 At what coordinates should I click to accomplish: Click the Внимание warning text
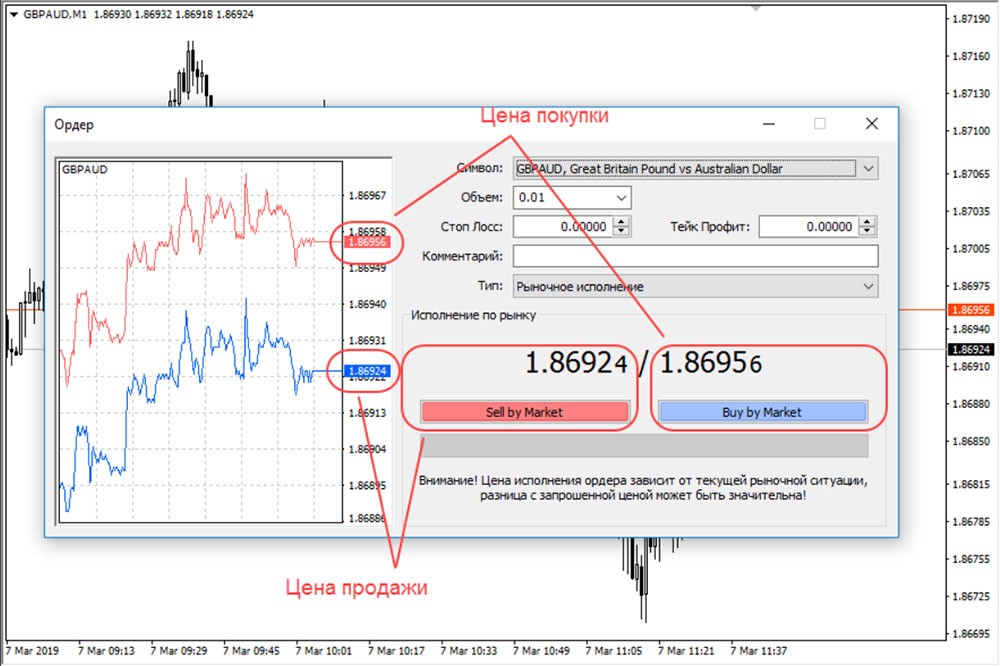[643, 488]
